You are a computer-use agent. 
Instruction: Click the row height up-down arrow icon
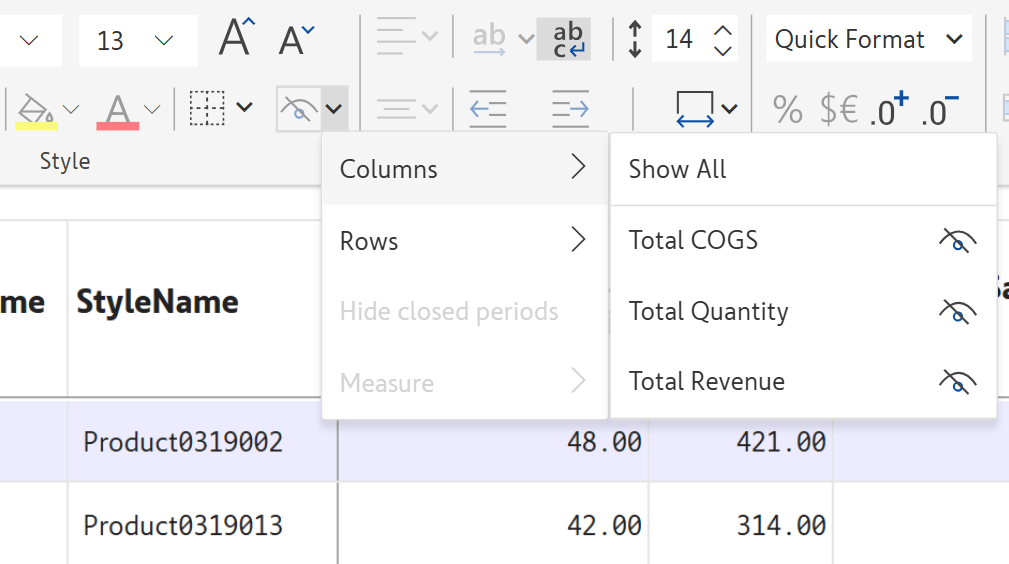click(x=634, y=39)
